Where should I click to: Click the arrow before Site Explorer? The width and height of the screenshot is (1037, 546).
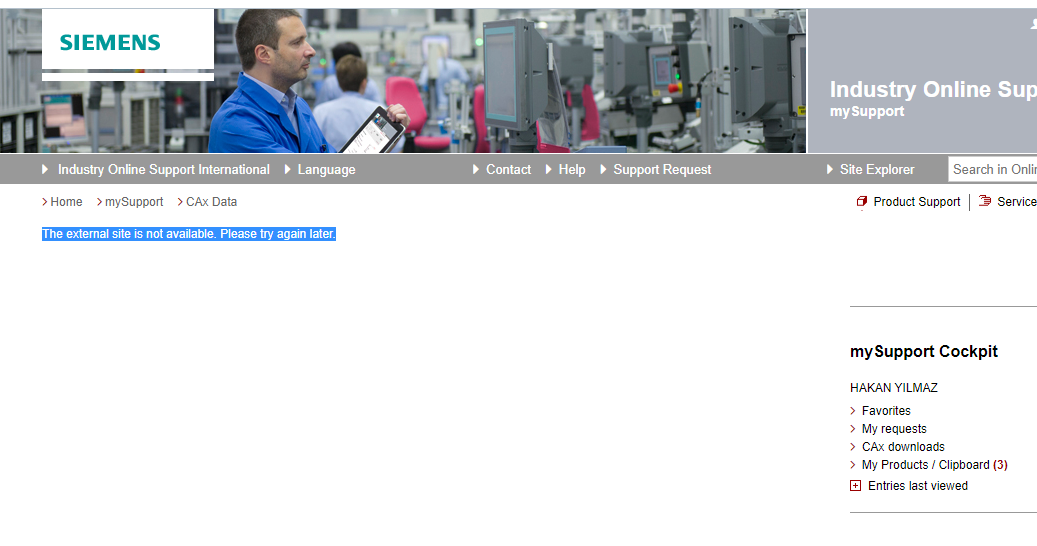click(830, 169)
